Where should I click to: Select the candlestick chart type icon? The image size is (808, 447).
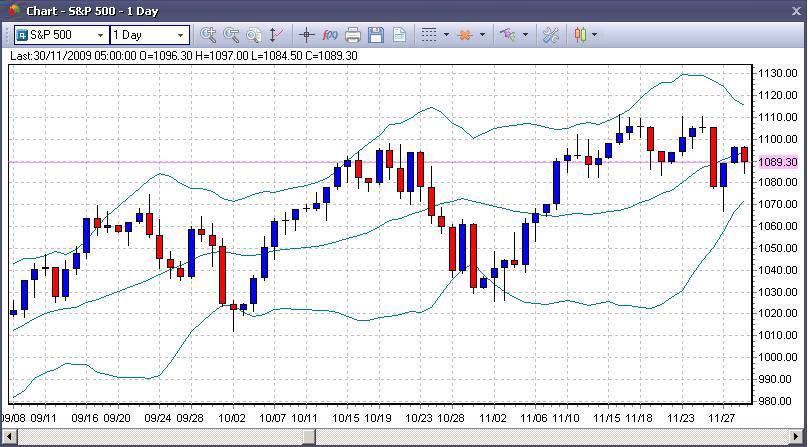click(x=580, y=35)
